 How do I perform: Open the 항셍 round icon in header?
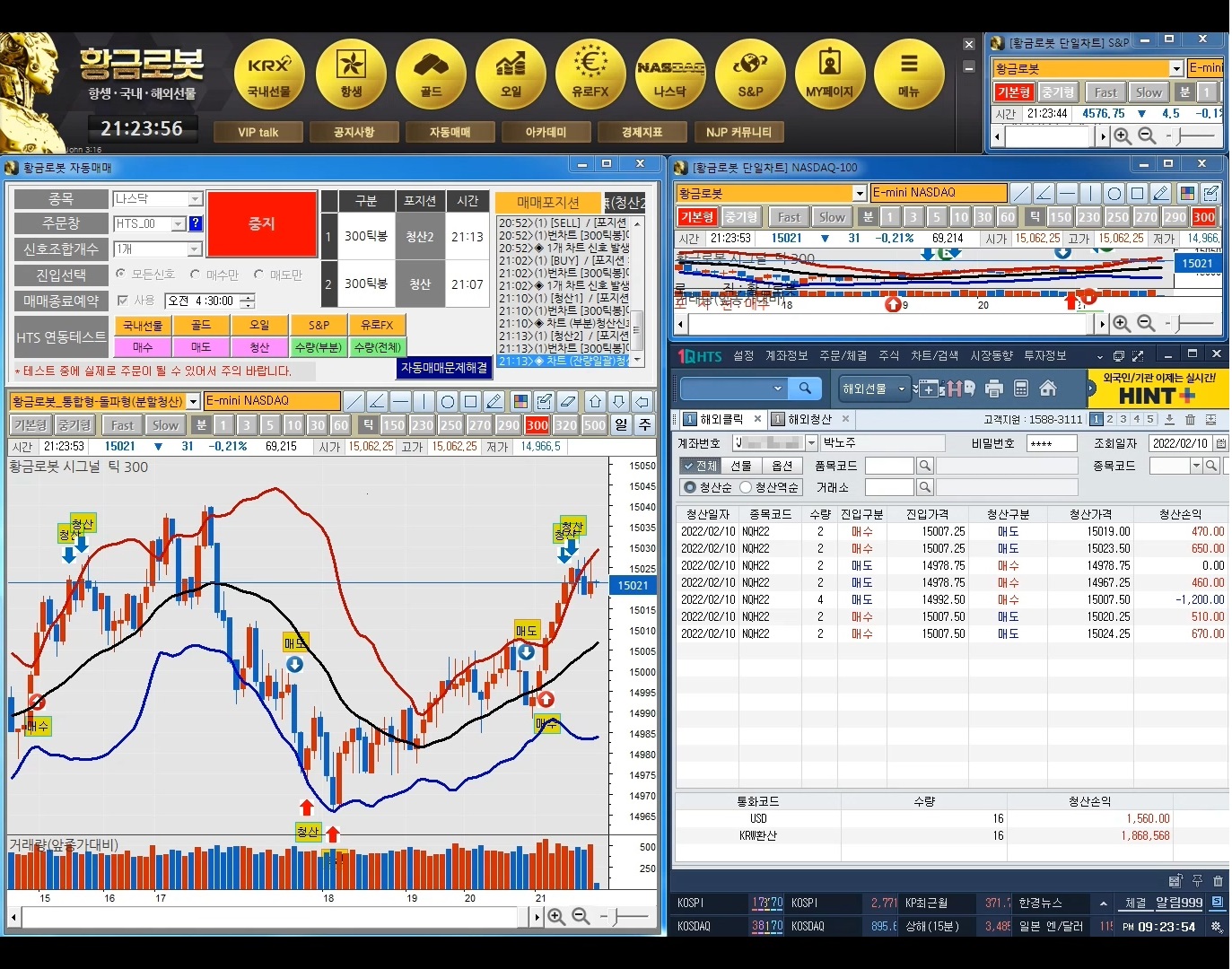[351, 74]
